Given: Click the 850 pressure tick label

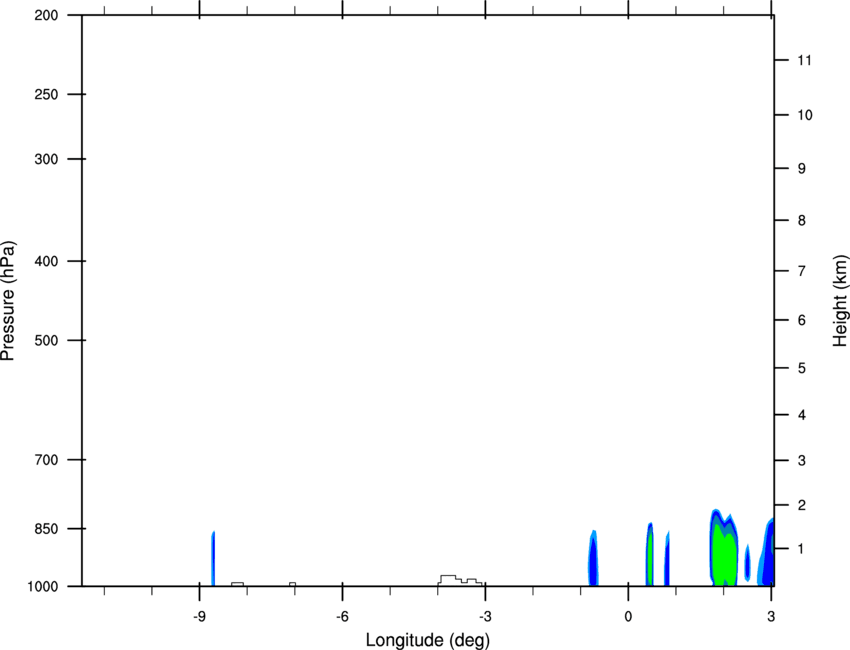Looking at the screenshot, I should pos(46,529).
